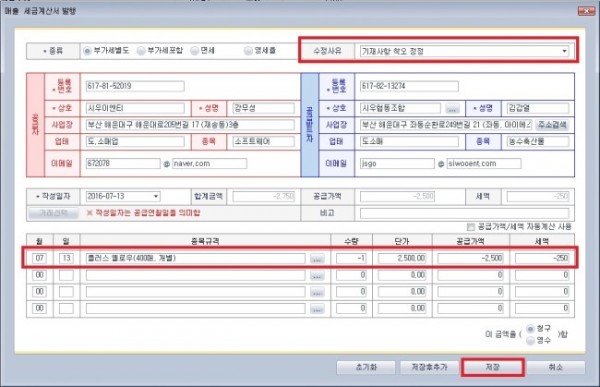Click supplier email domain naver.com field
The width and height of the screenshot is (600, 387).
pyautogui.click(x=209, y=163)
